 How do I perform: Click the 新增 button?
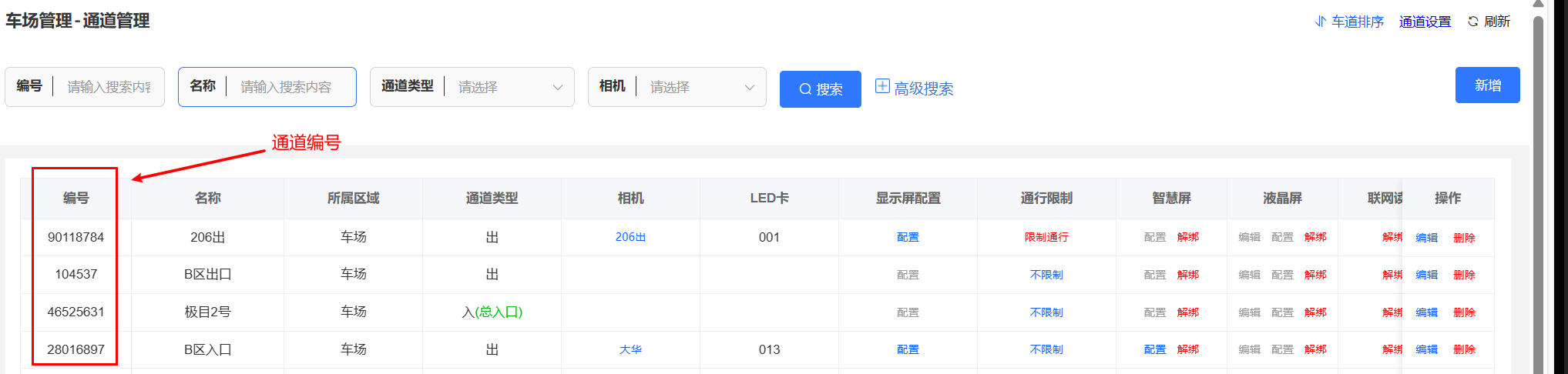pyautogui.click(x=1487, y=85)
